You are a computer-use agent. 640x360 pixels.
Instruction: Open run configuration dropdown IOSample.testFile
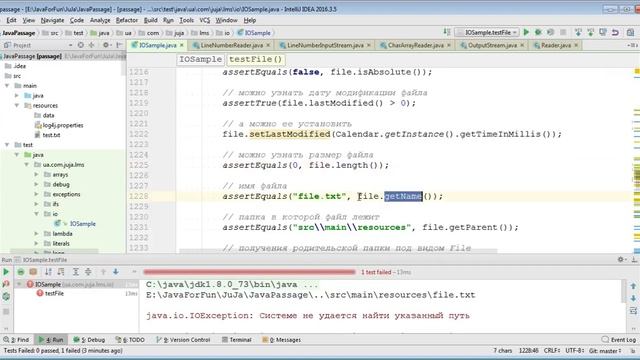(x=487, y=32)
